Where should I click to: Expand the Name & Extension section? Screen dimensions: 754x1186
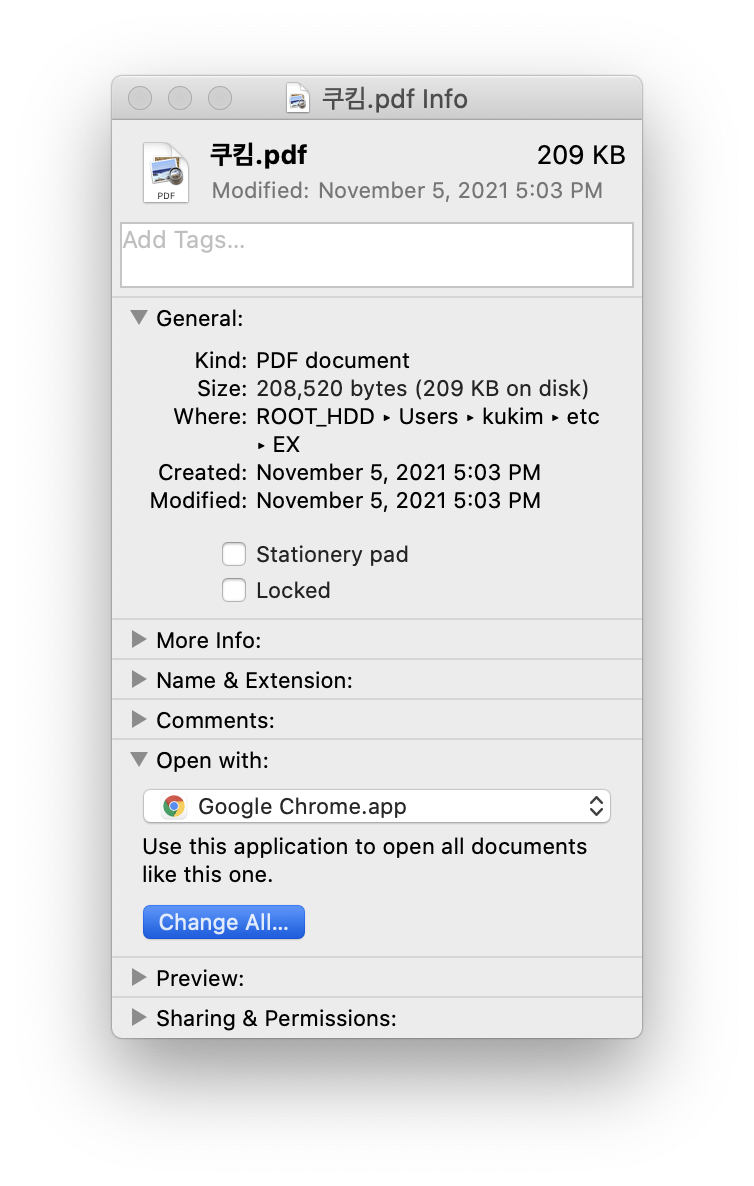click(138, 680)
